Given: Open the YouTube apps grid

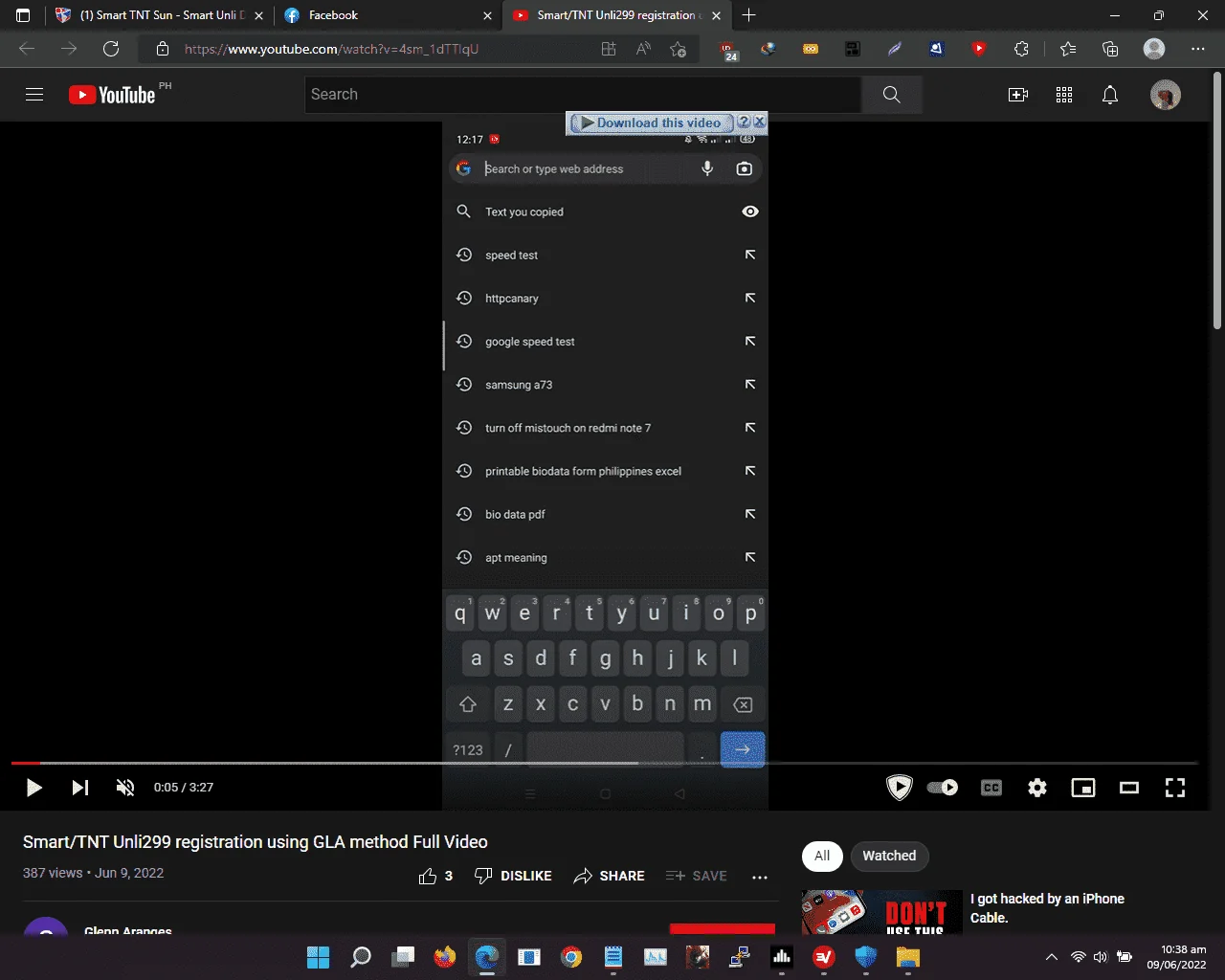Looking at the screenshot, I should [1064, 95].
